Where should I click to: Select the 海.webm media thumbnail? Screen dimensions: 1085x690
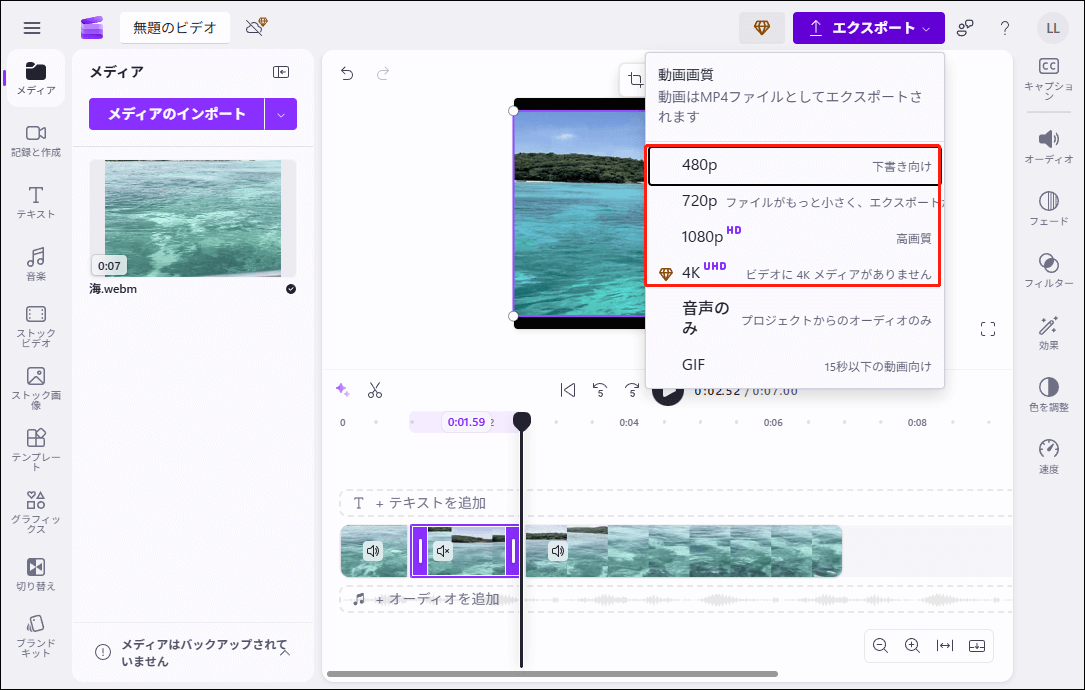192,218
